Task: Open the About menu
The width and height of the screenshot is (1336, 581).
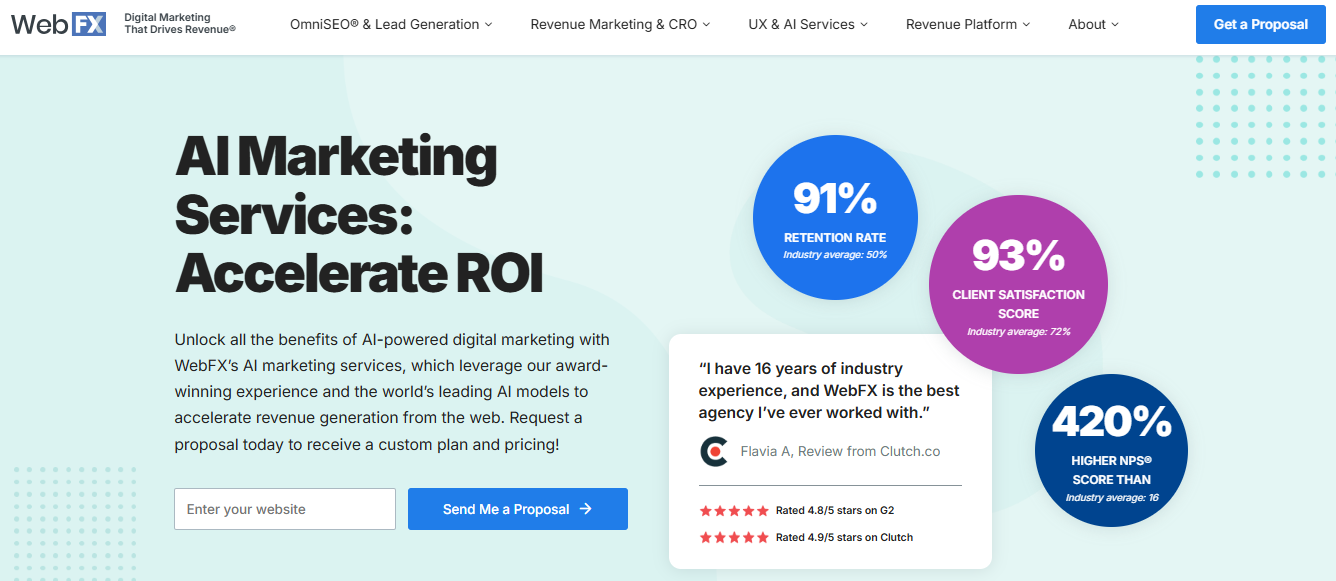Action: coord(1093,24)
